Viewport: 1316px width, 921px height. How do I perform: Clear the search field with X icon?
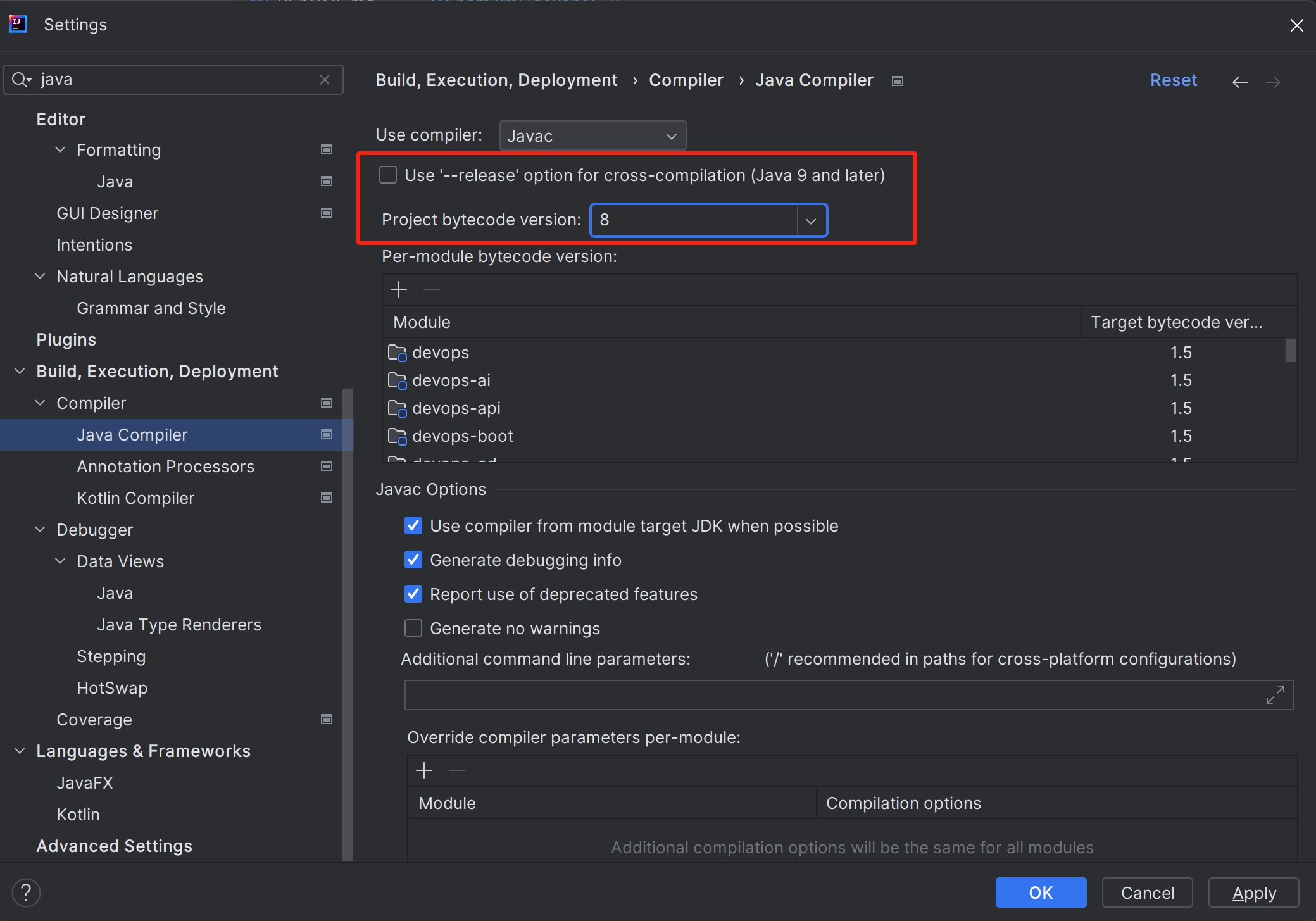(x=325, y=80)
